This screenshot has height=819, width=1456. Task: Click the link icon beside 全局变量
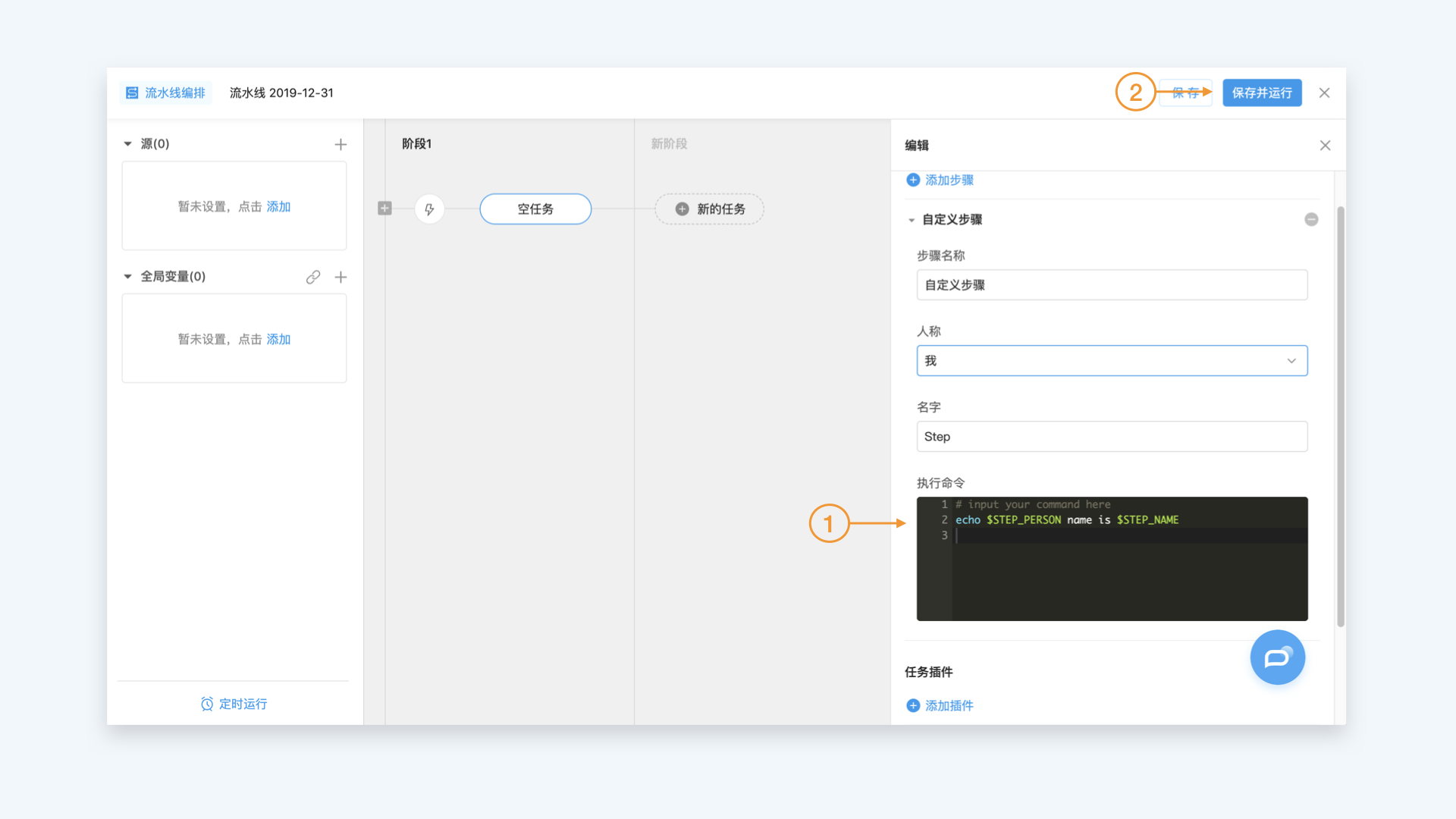point(313,277)
